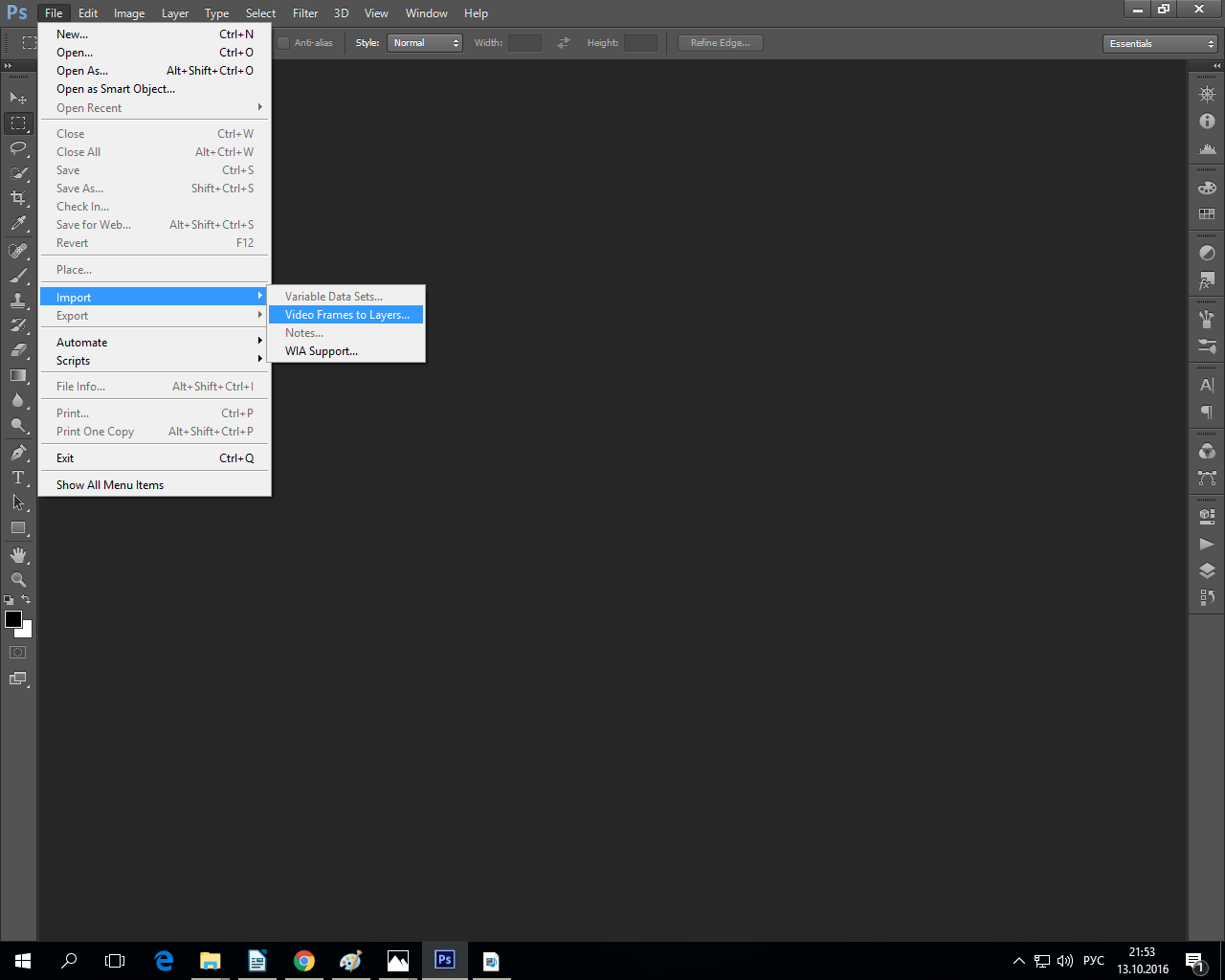Select the Eyedropper tool
The image size is (1225, 980).
[x=18, y=224]
